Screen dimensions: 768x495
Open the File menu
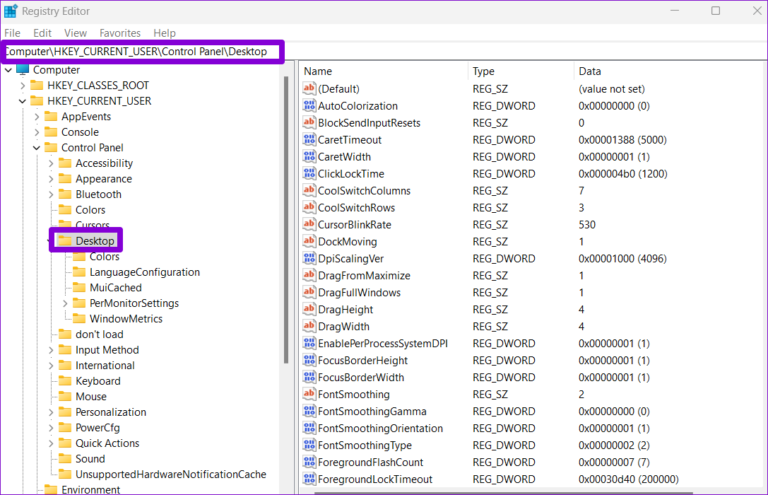[12, 33]
